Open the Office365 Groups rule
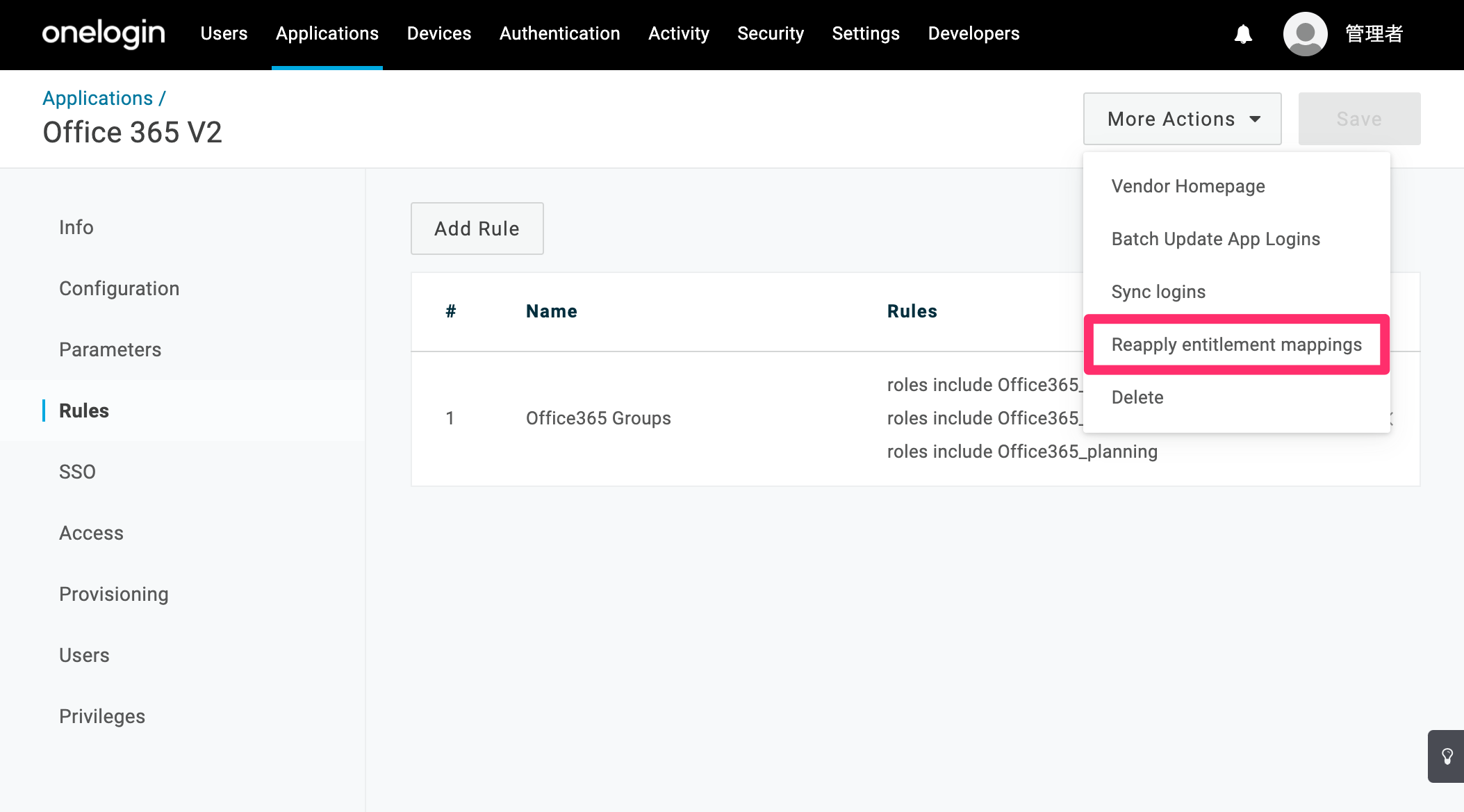Screen dimensions: 1464x812 pyautogui.click(x=598, y=418)
